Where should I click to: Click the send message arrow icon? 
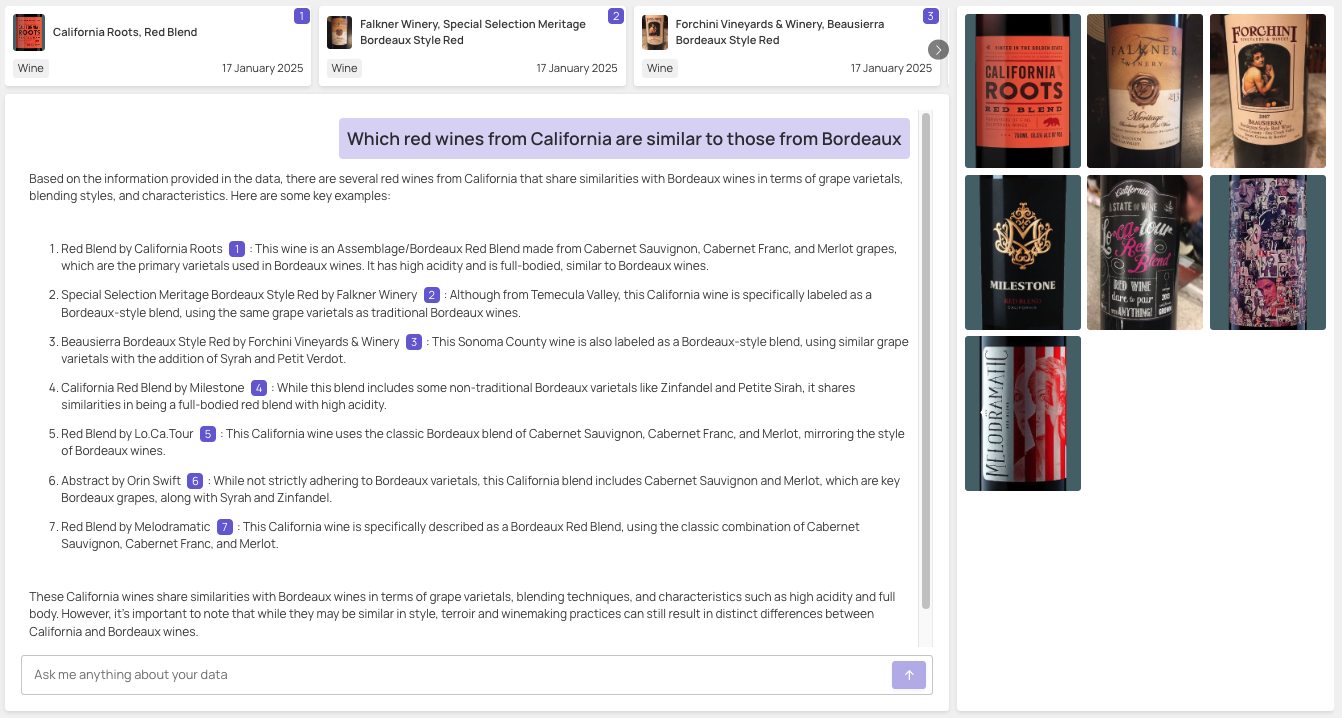tap(908, 674)
